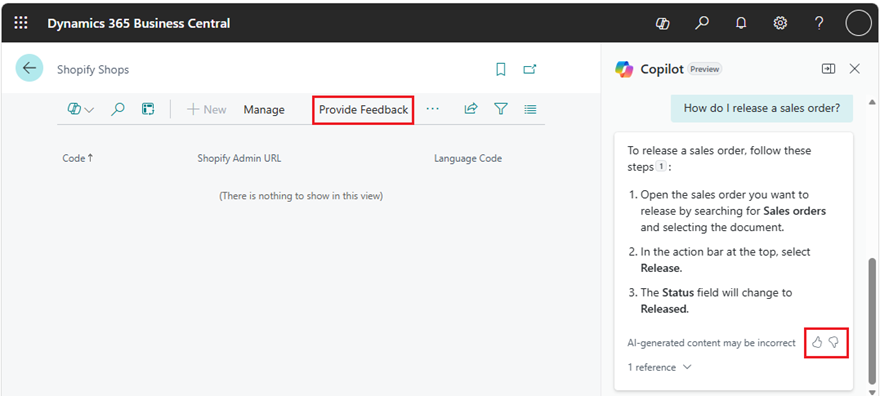Change the list view layout
The height and width of the screenshot is (396, 880).
530,109
